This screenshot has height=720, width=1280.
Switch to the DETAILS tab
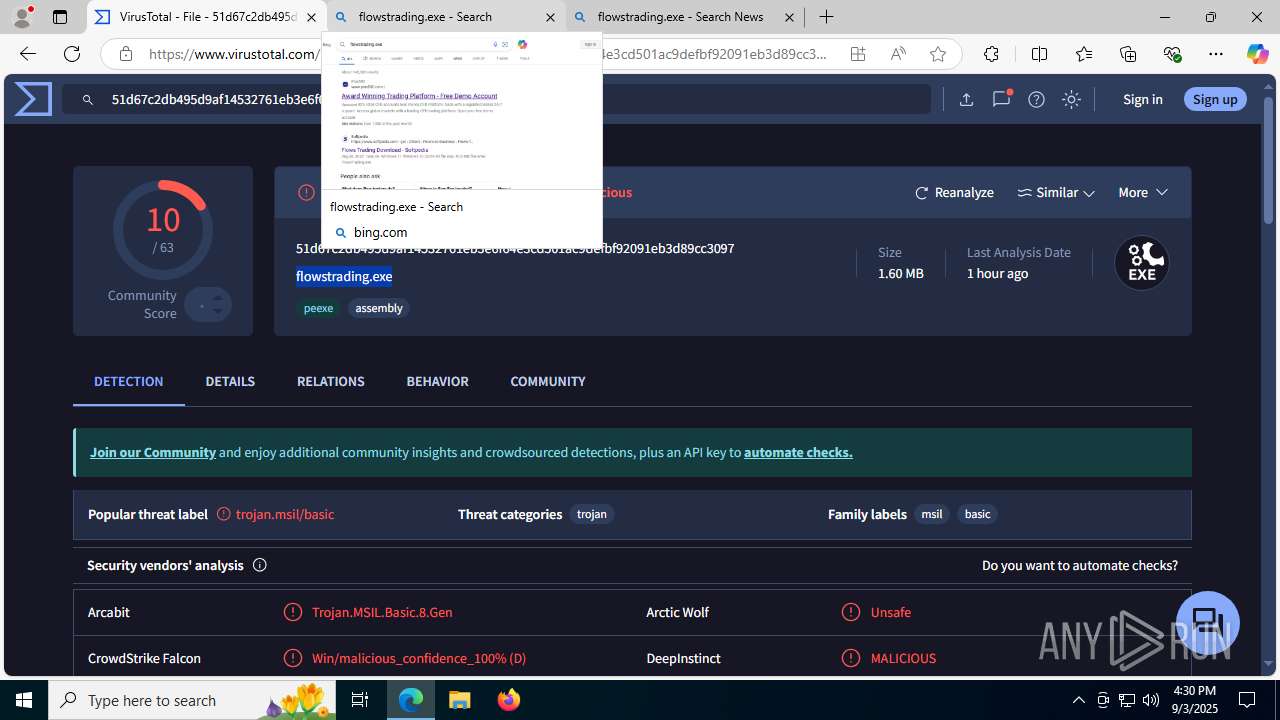pyautogui.click(x=230, y=381)
